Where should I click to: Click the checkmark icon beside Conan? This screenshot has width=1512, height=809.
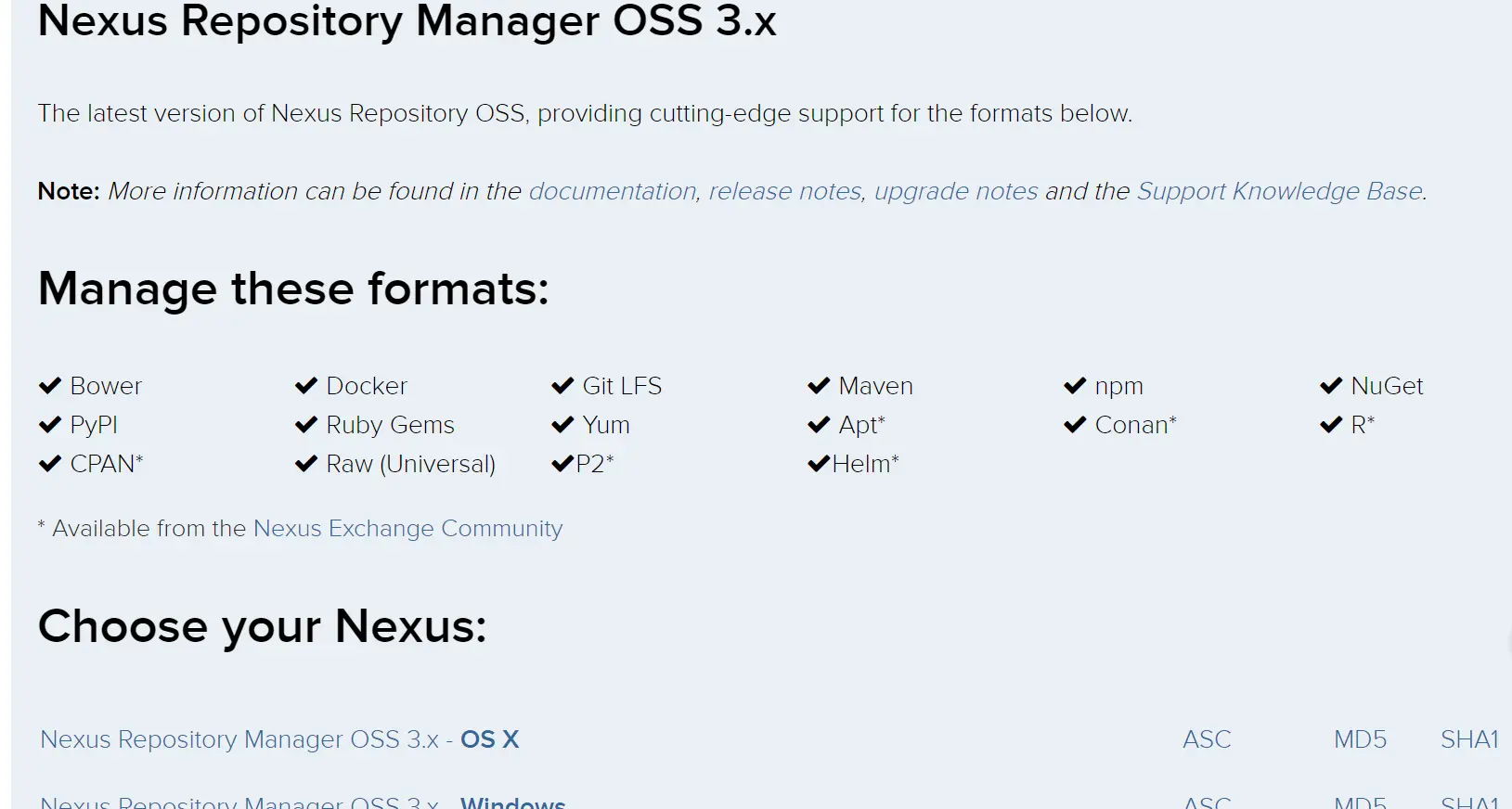coord(1075,425)
